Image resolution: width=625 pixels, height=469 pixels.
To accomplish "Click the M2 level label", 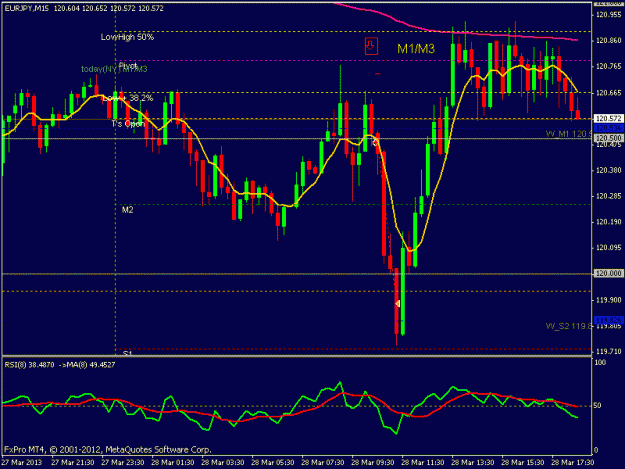I will (x=128, y=210).
